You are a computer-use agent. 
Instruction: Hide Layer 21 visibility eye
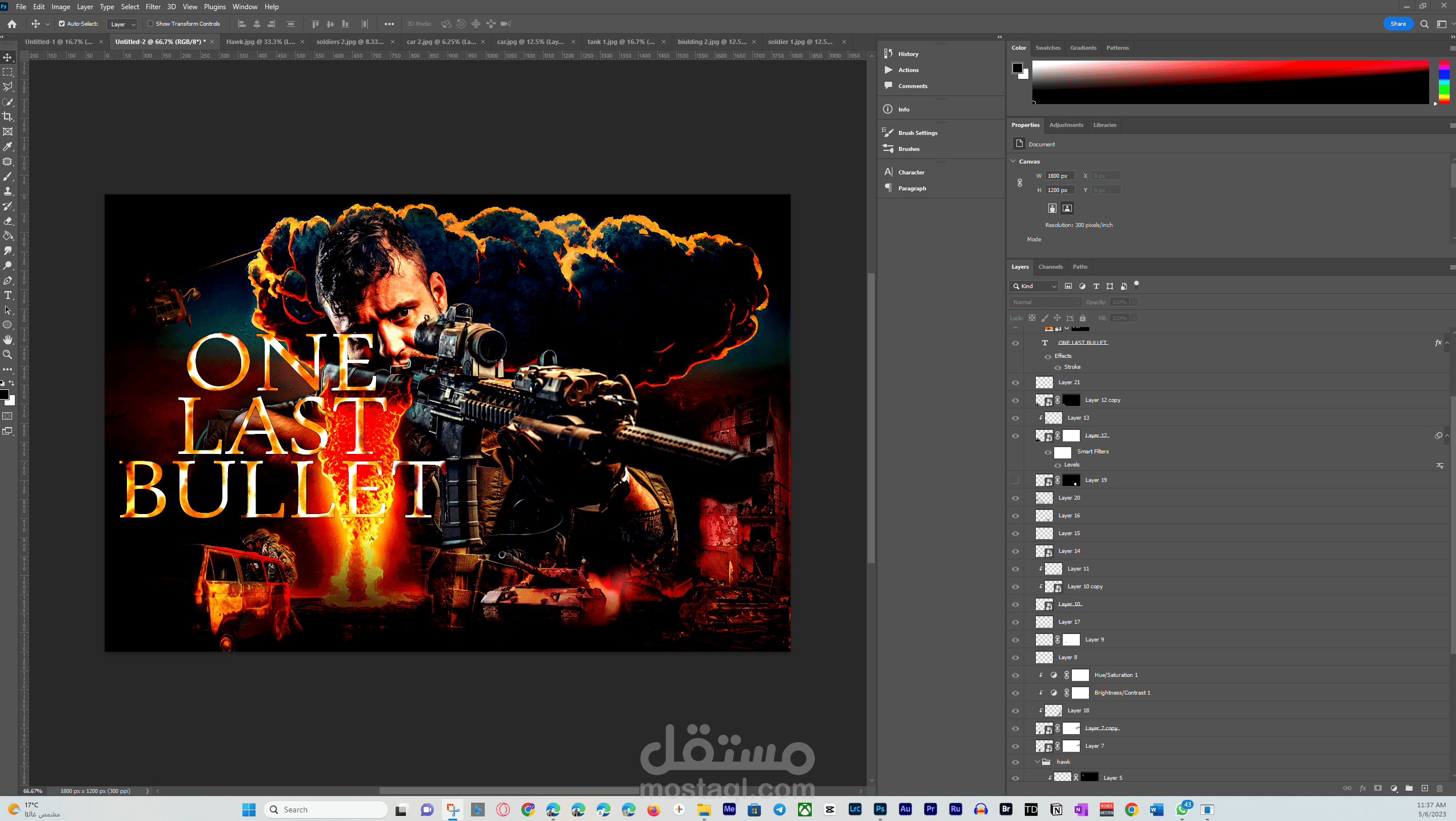click(x=1015, y=382)
